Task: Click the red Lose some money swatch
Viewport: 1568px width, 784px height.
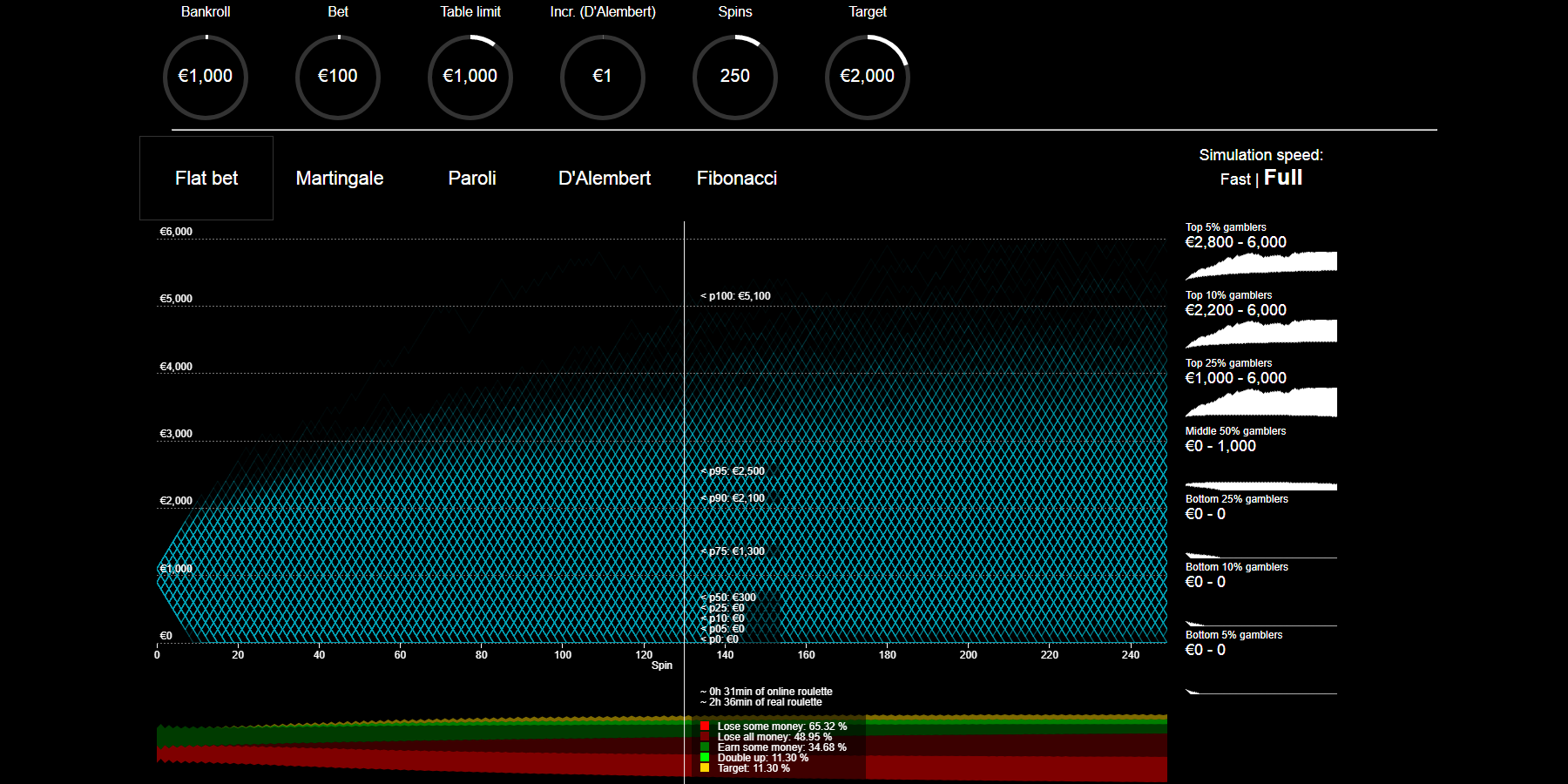Action: pyautogui.click(x=705, y=727)
